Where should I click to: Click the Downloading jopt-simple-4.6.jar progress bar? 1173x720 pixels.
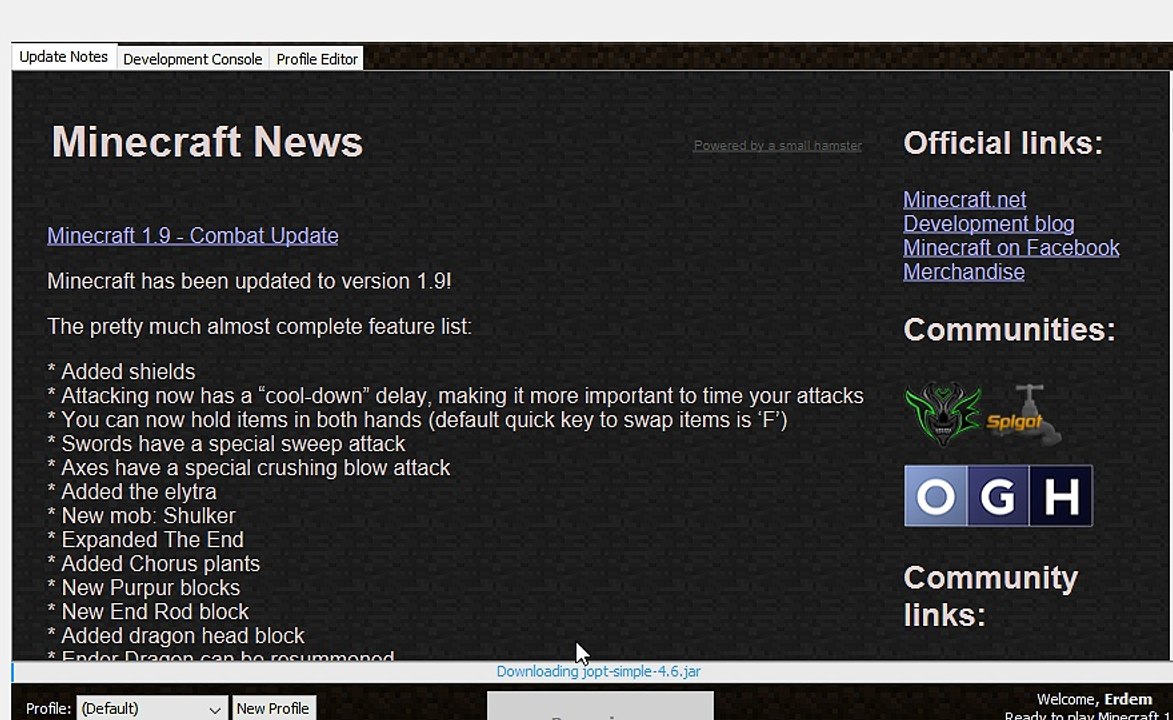click(591, 671)
